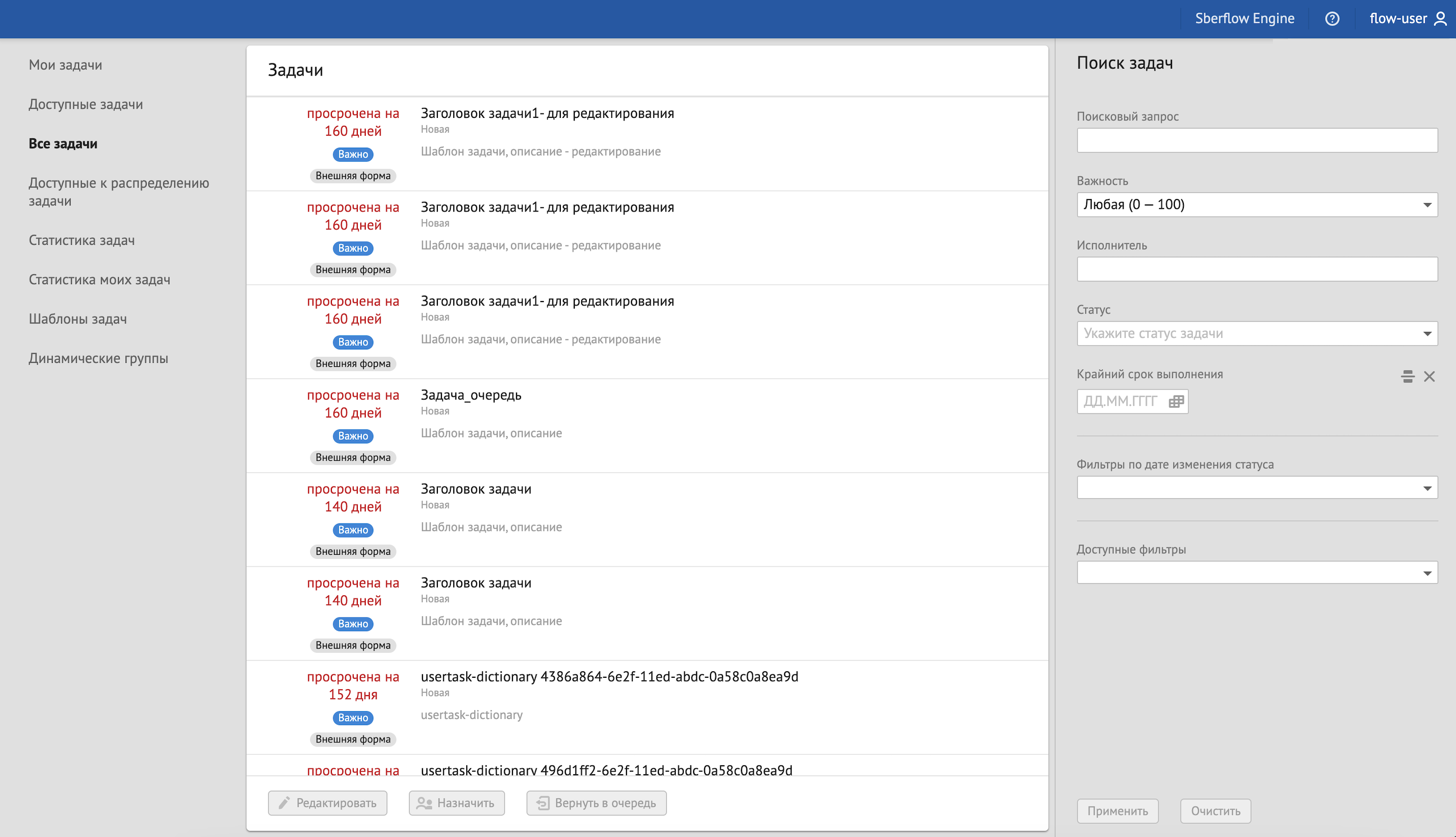The image size is (1456, 837).
Task: Click the pencil icon on Редактировать button
Action: pyautogui.click(x=285, y=803)
